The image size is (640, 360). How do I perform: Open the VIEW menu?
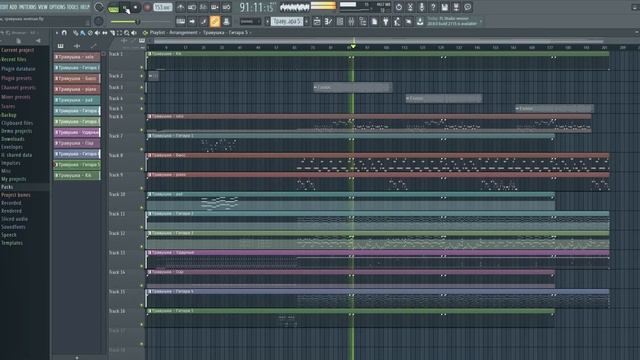pos(43,7)
